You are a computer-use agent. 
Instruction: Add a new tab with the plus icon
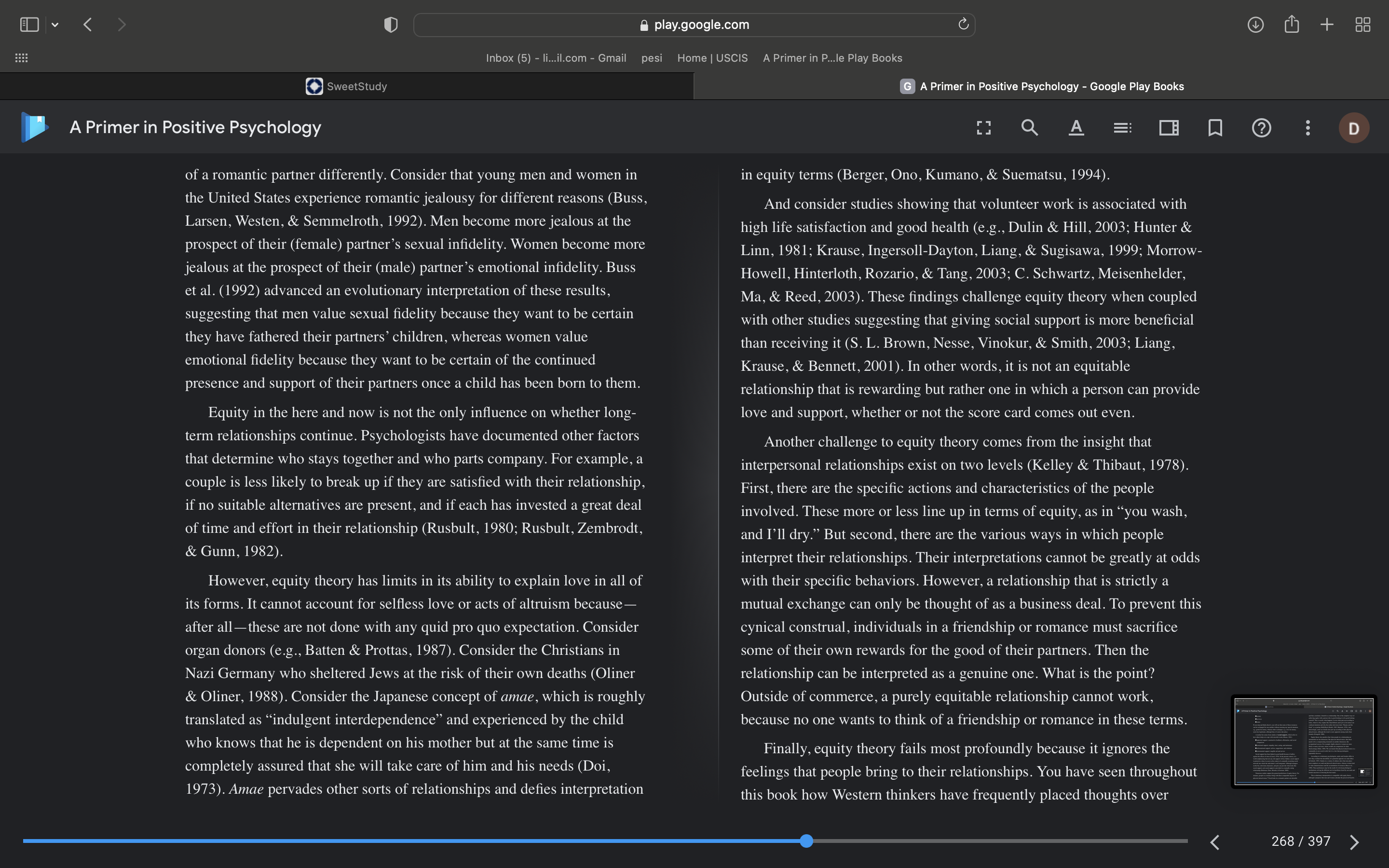tap(1327, 25)
